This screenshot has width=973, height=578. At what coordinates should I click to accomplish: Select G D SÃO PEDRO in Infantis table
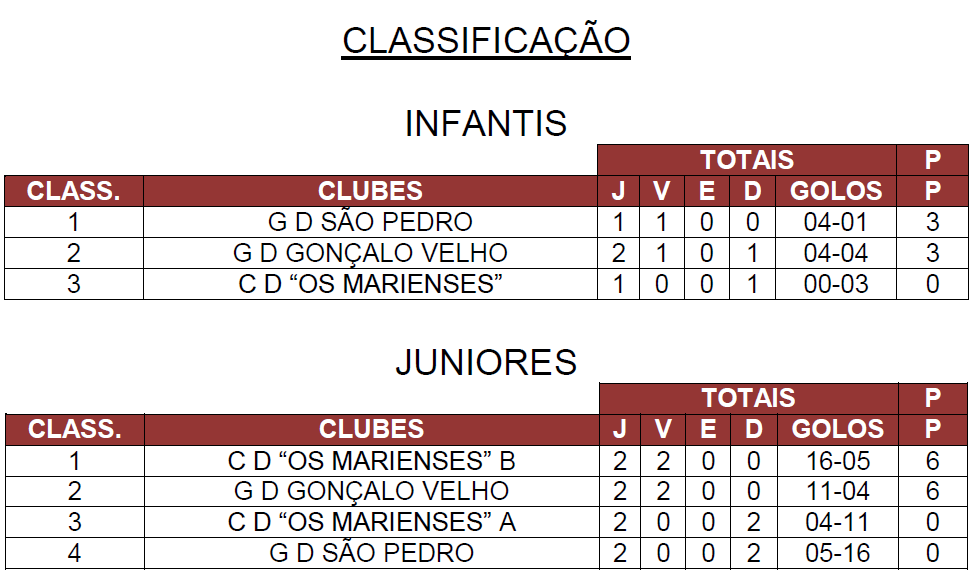370,222
